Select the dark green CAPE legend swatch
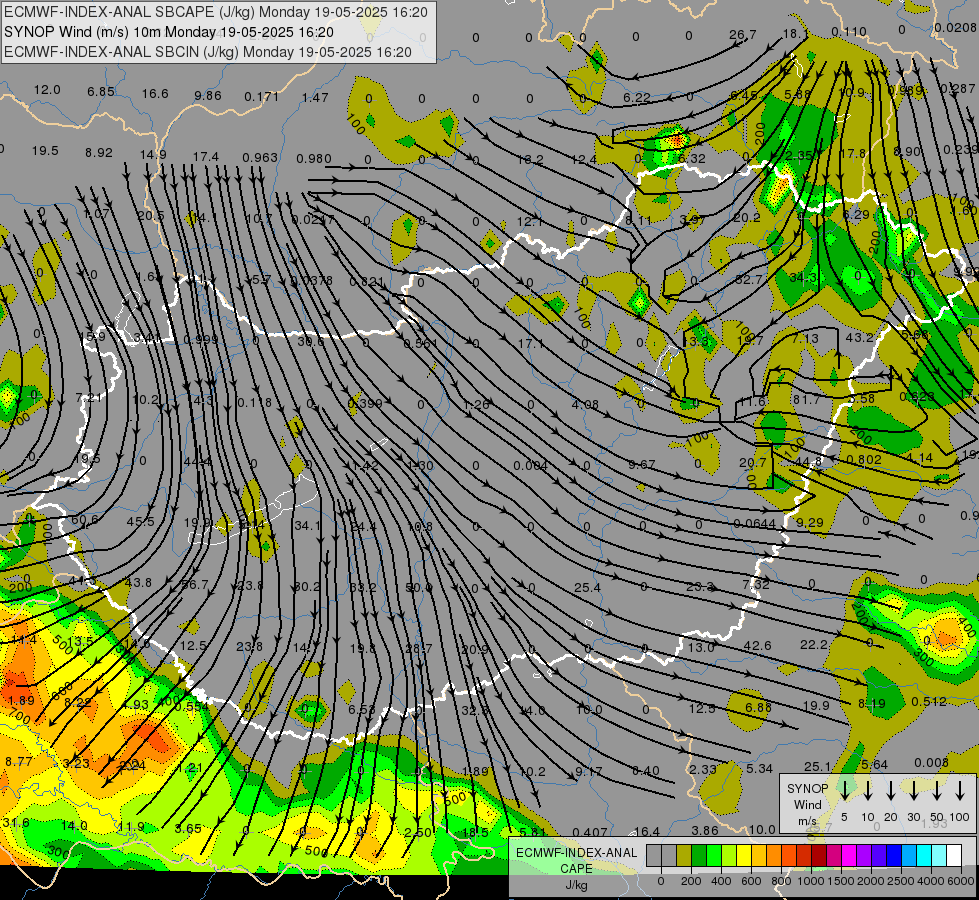The image size is (979, 900). pos(699,855)
